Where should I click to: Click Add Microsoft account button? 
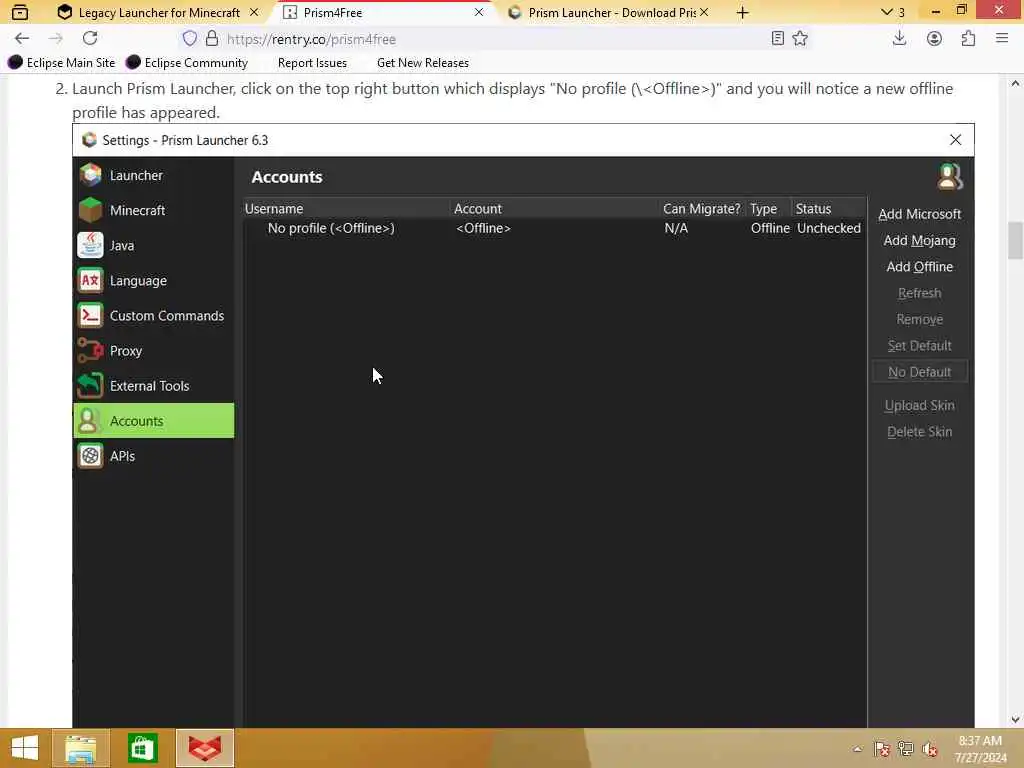point(920,214)
